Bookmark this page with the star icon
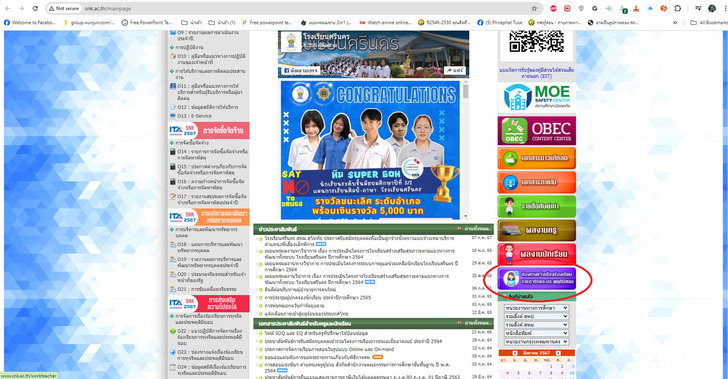728x379 pixels. tap(534, 8)
